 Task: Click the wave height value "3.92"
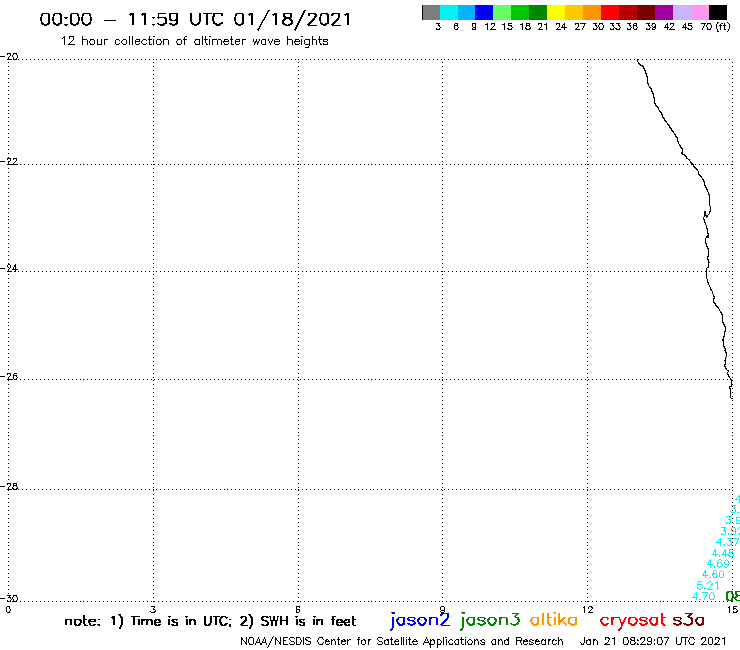point(730,531)
